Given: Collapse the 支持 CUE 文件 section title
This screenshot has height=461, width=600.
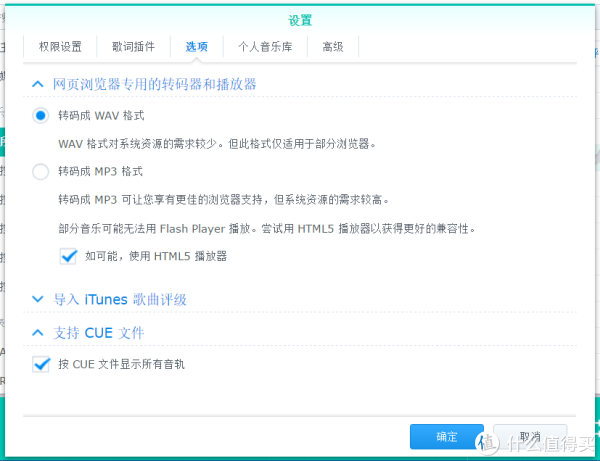Looking at the screenshot, I should coord(99,332).
